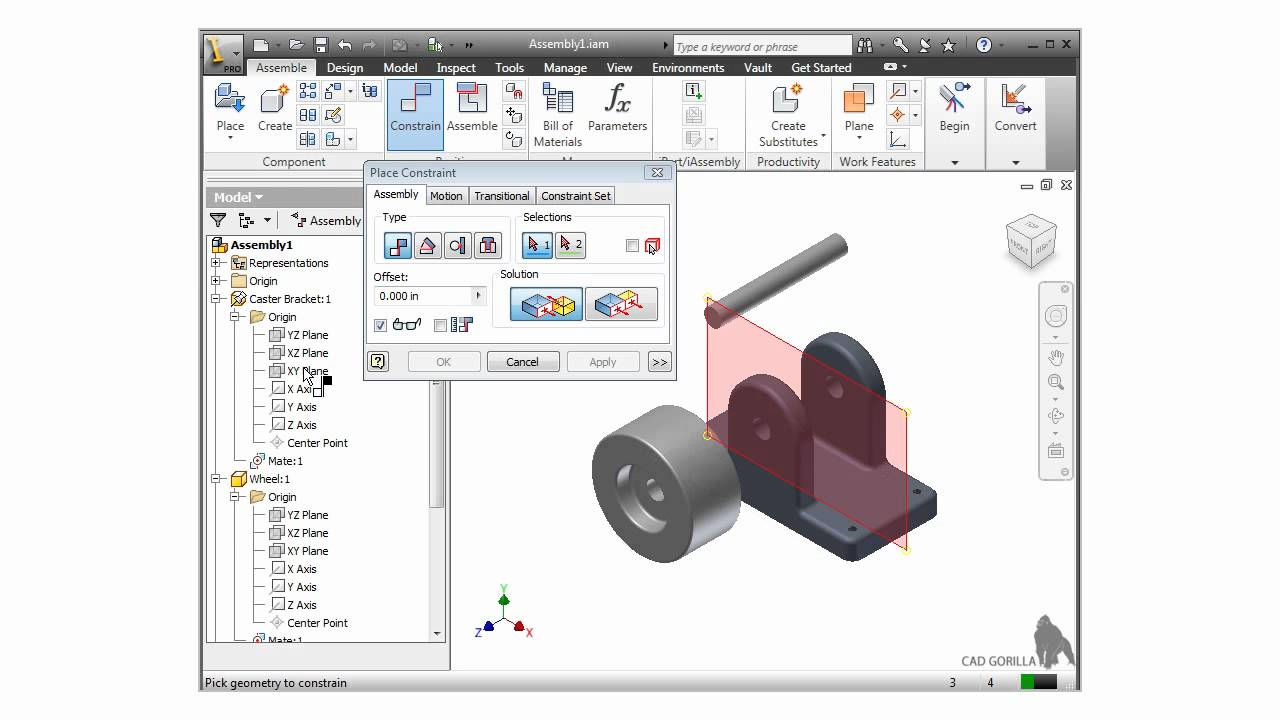This screenshot has width=1280, height=720.
Task: Click the model browser scroll down arrow
Action: tap(437, 634)
